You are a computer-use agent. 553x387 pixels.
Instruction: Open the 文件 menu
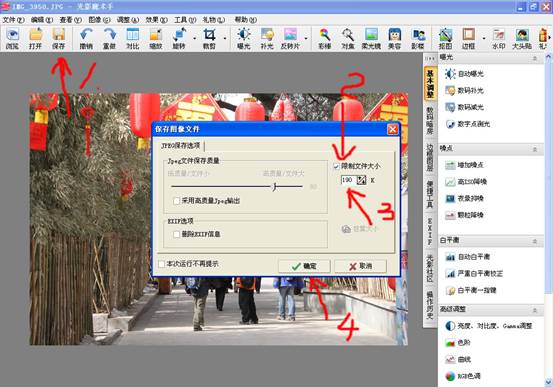pos(13,20)
